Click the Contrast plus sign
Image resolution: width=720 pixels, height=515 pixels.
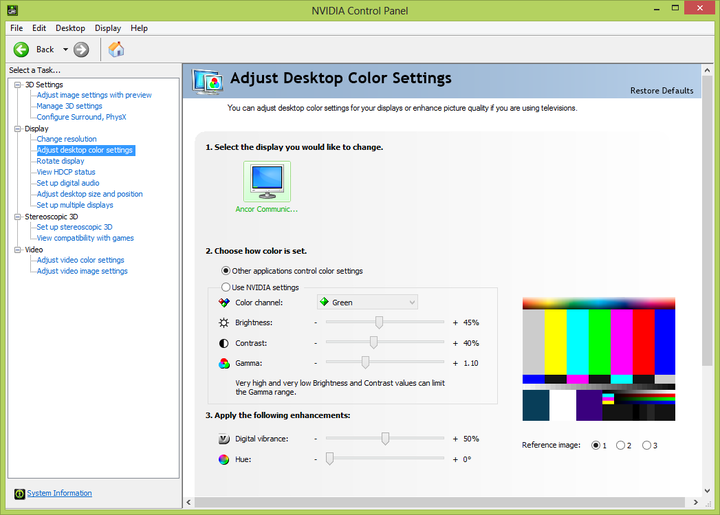[455, 343]
